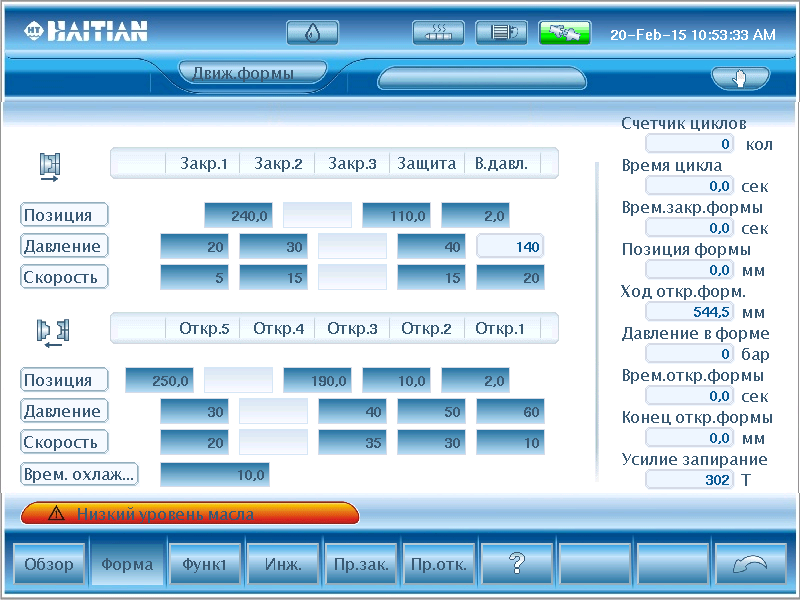Select the Пр.зак. button
Viewport: 800px width, 600px height.
361,564
